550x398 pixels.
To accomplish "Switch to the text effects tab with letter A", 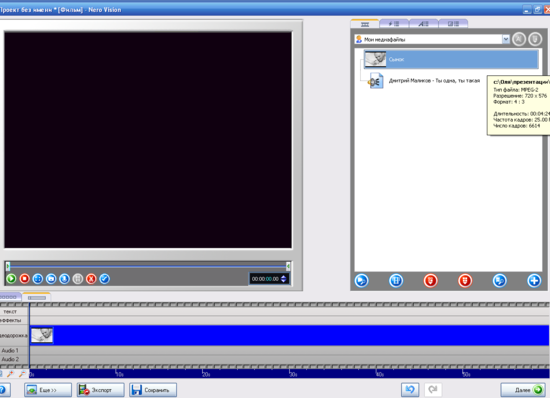I will [x=424, y=24].
